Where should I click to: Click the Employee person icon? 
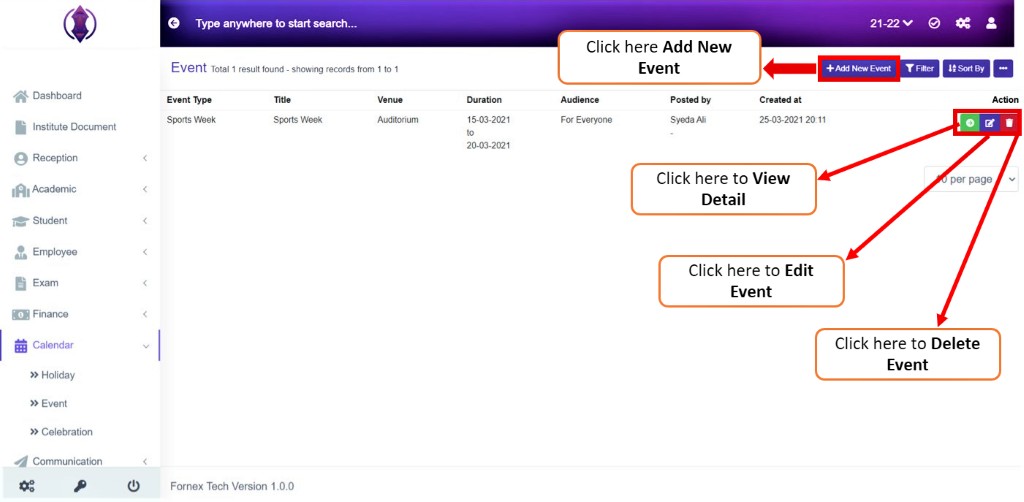point(21,253)
